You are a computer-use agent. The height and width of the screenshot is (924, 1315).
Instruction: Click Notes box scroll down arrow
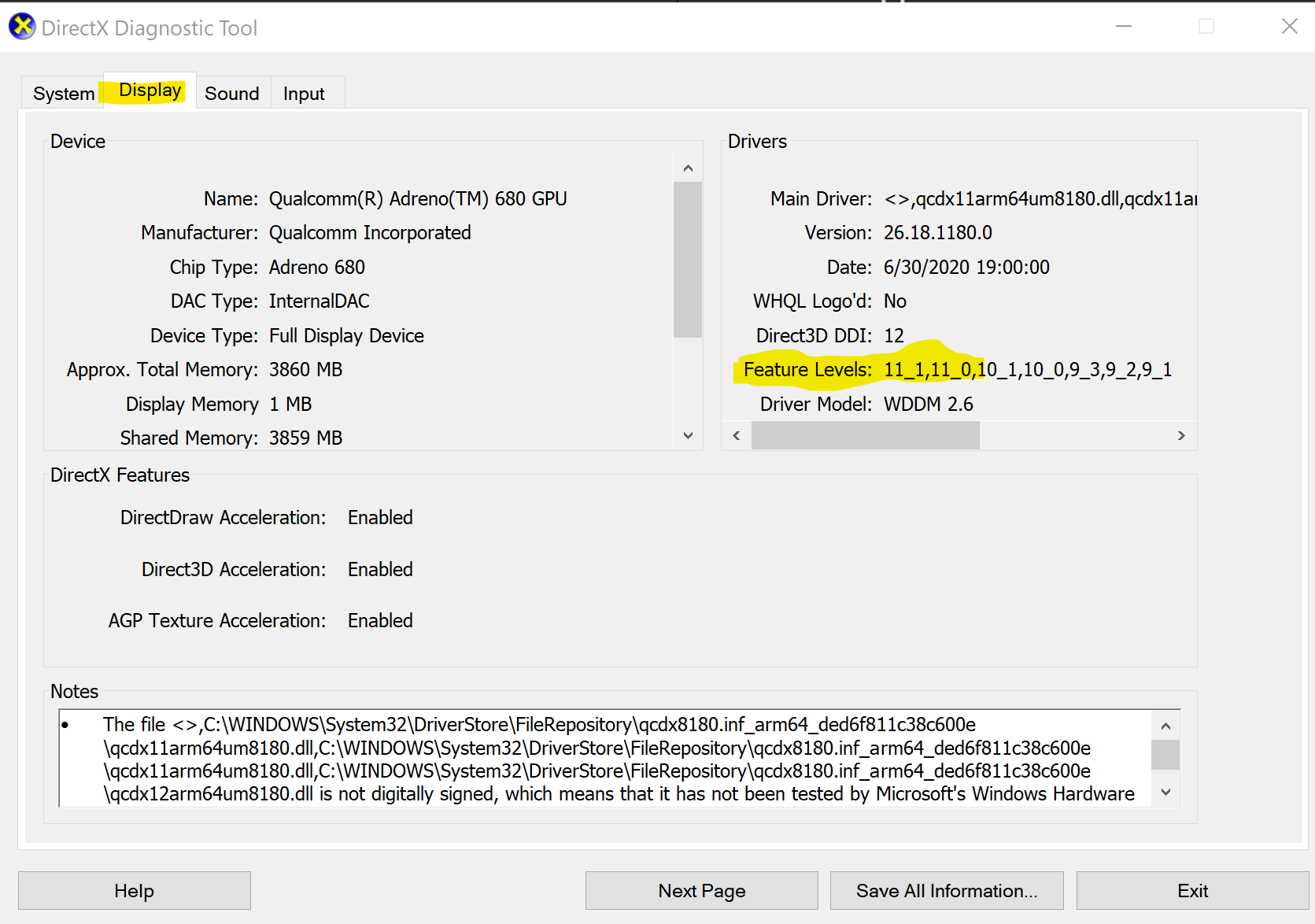tap(1165, 793)
